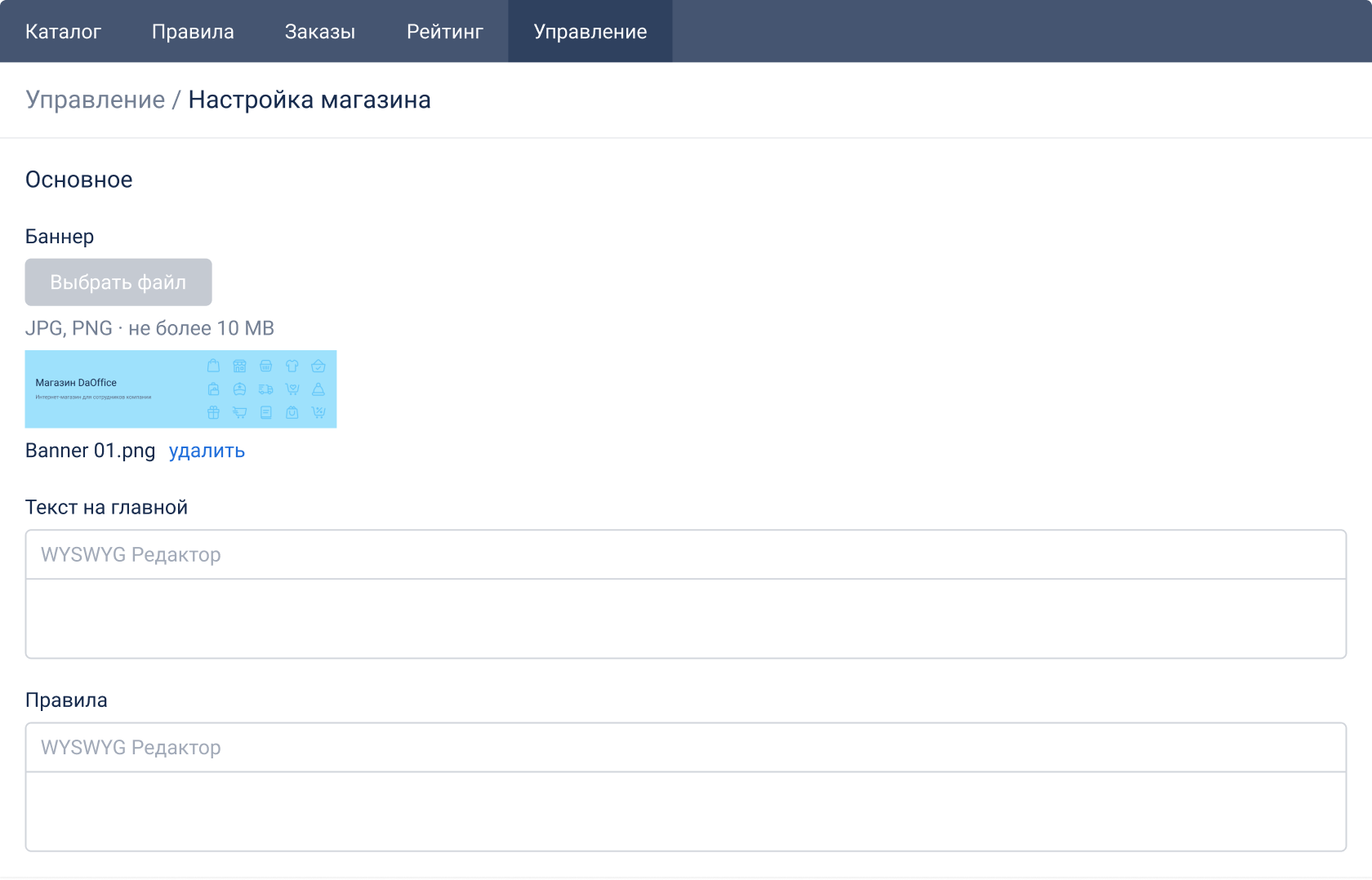
Task: Click WYSWYG toolbar under Текст на главной
Action: pyautogui.click(x=686, y=555)
